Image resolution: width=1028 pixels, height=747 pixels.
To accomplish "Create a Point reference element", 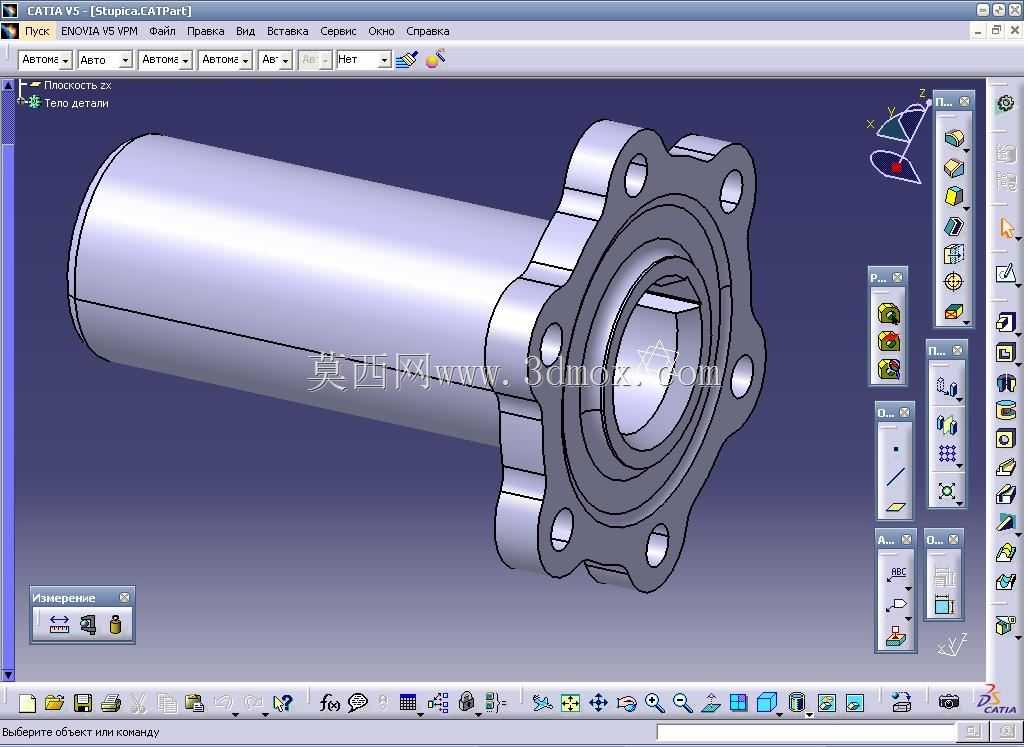I will [x=896, y=449].
